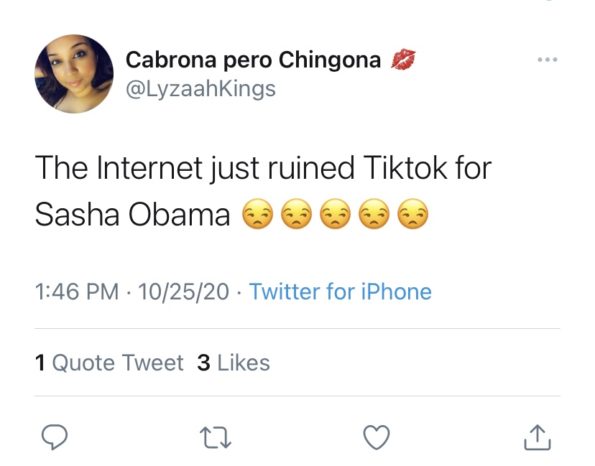Like the tweet with heart icon

[x=376, y=437]
